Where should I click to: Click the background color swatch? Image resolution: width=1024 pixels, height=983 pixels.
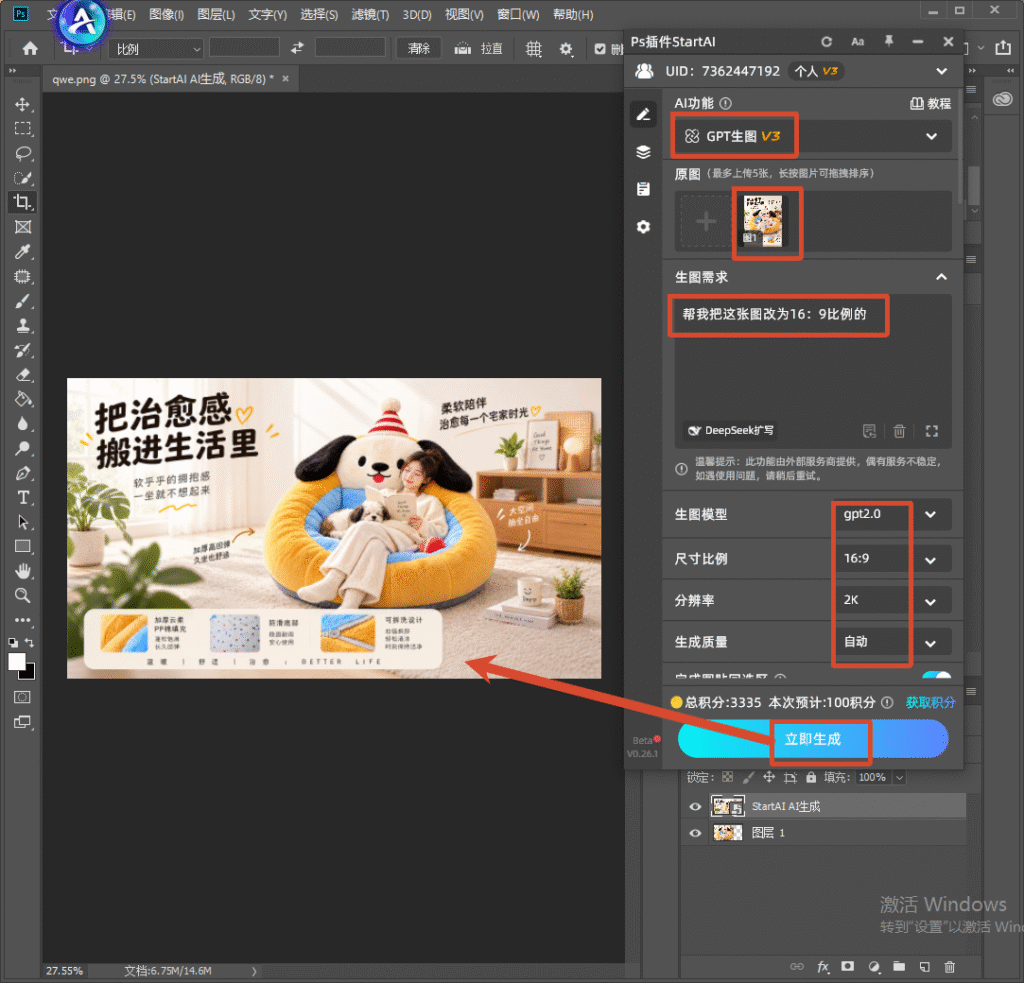pyautogui.click(x=29, y=673)
